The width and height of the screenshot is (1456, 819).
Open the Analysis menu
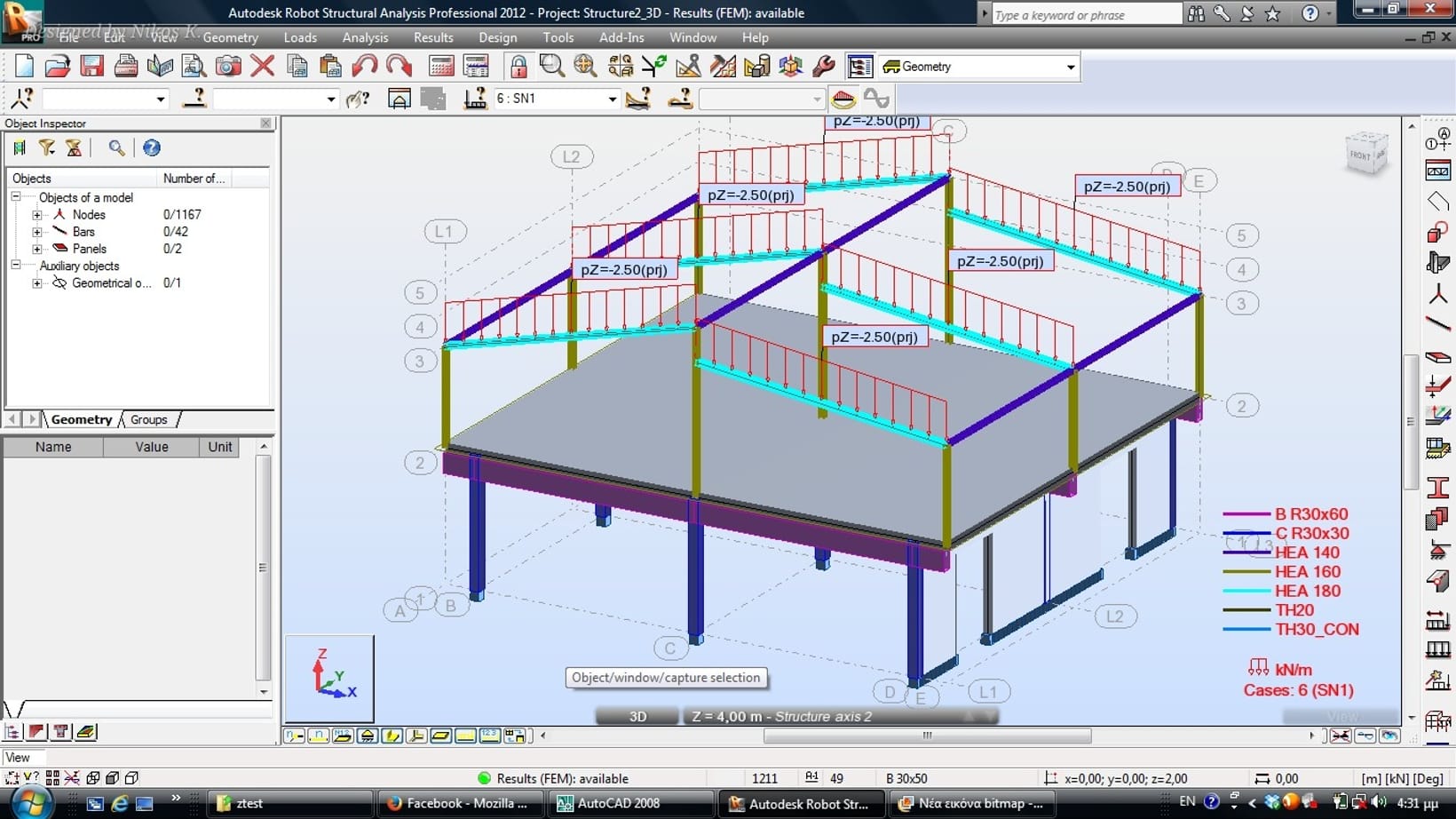coord(365,37)
